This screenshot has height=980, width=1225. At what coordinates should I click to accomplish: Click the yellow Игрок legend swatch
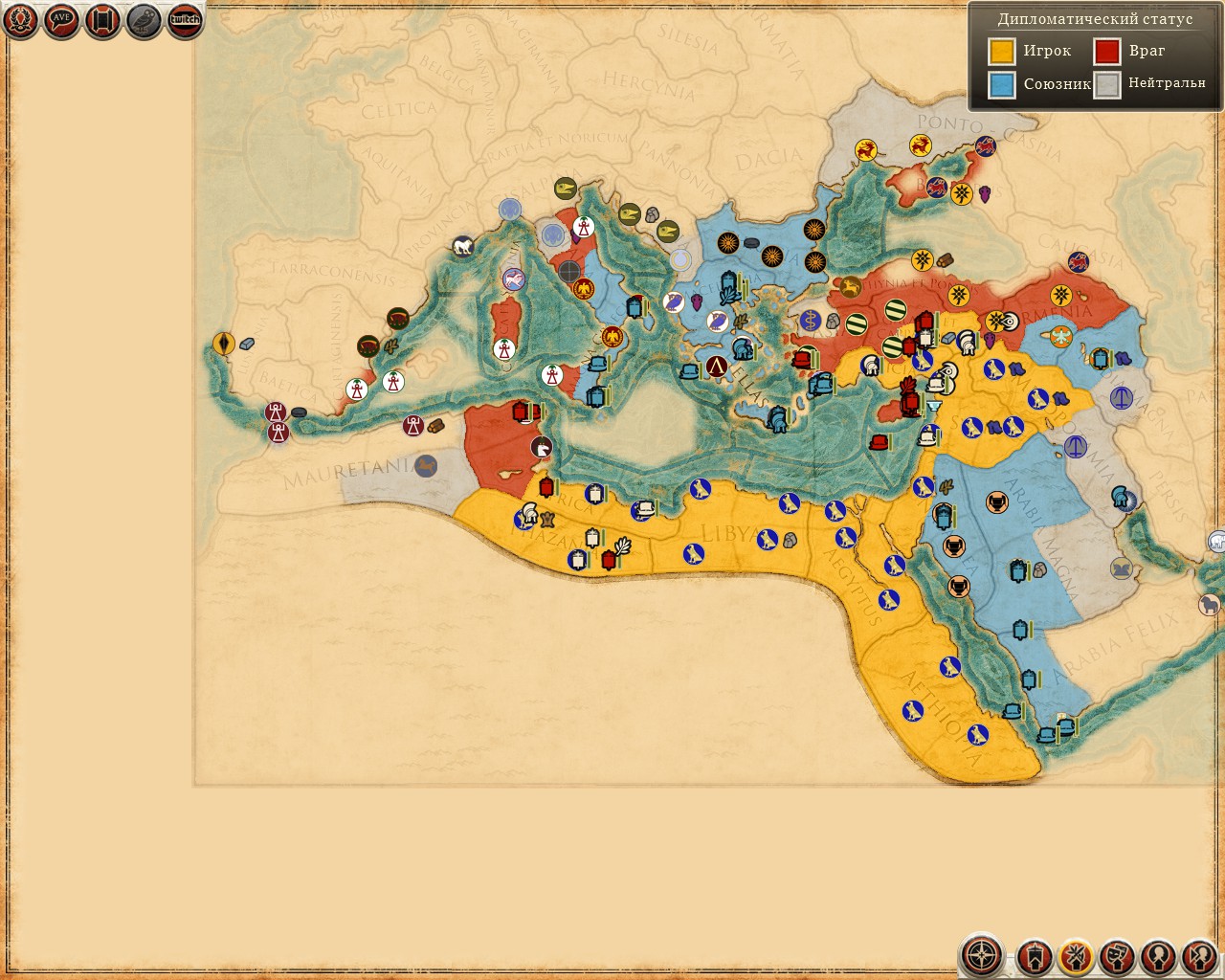pos(1001,51)
